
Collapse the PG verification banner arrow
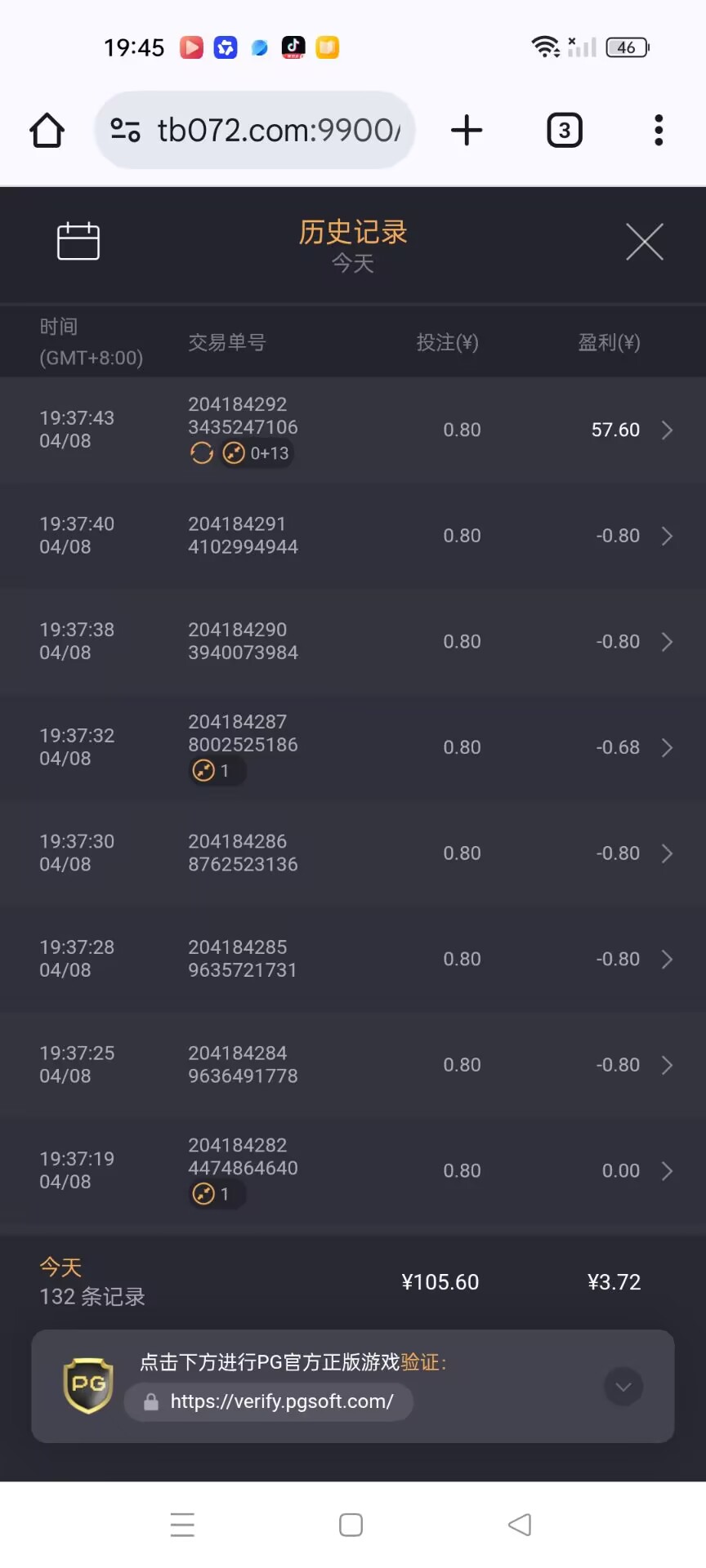click(x=623, y=1387)
